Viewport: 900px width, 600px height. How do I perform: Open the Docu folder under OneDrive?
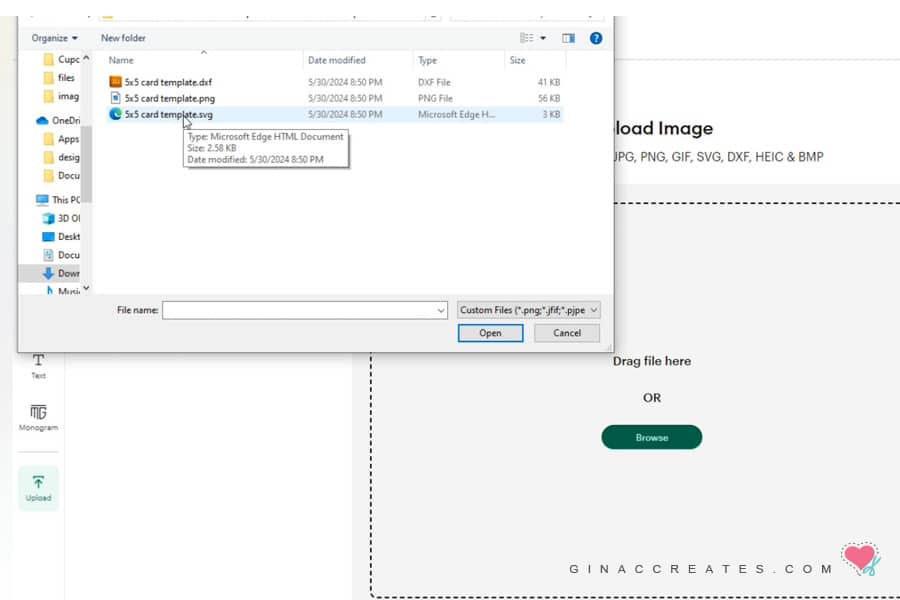pyautogui.click(x=61, y=175)
